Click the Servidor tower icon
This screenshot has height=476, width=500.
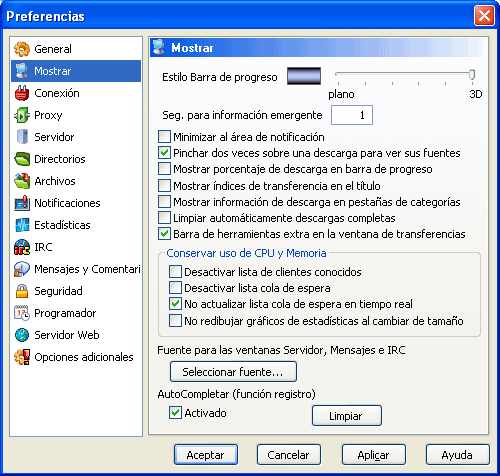(x=22, y=137)
